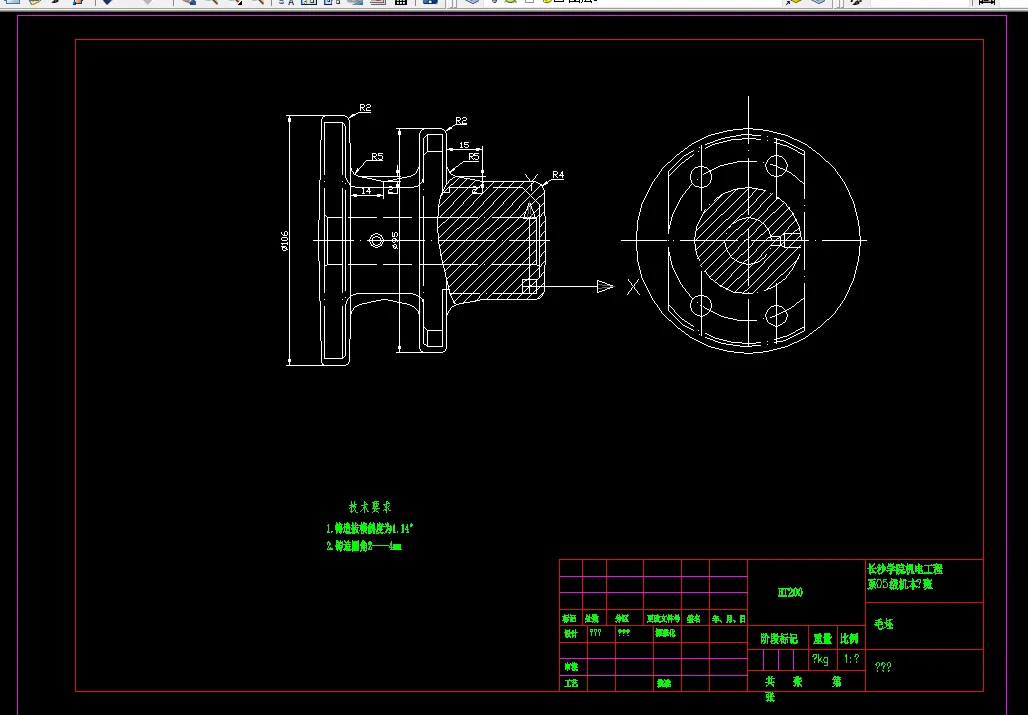
Task: Select the small UCS square marker on the hub
Action: [530, 286]
